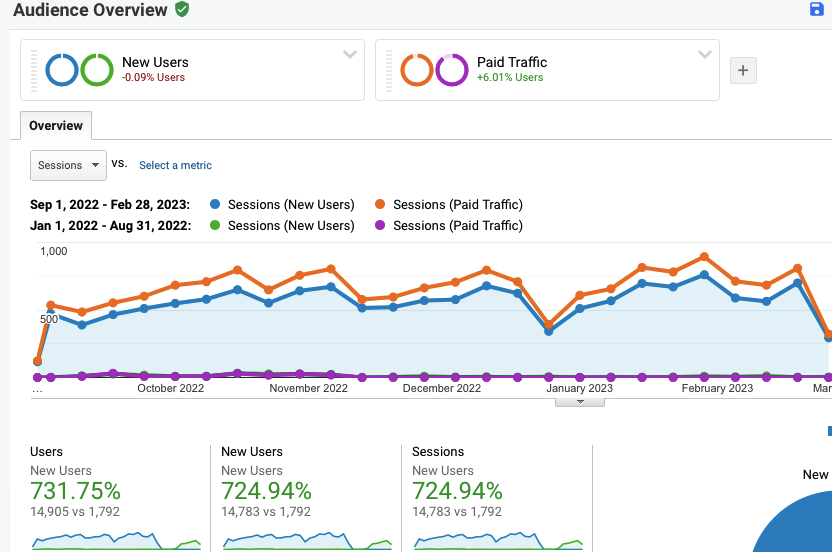
Task: Click the February 2023 axis label
Action: tap(717, 388)
